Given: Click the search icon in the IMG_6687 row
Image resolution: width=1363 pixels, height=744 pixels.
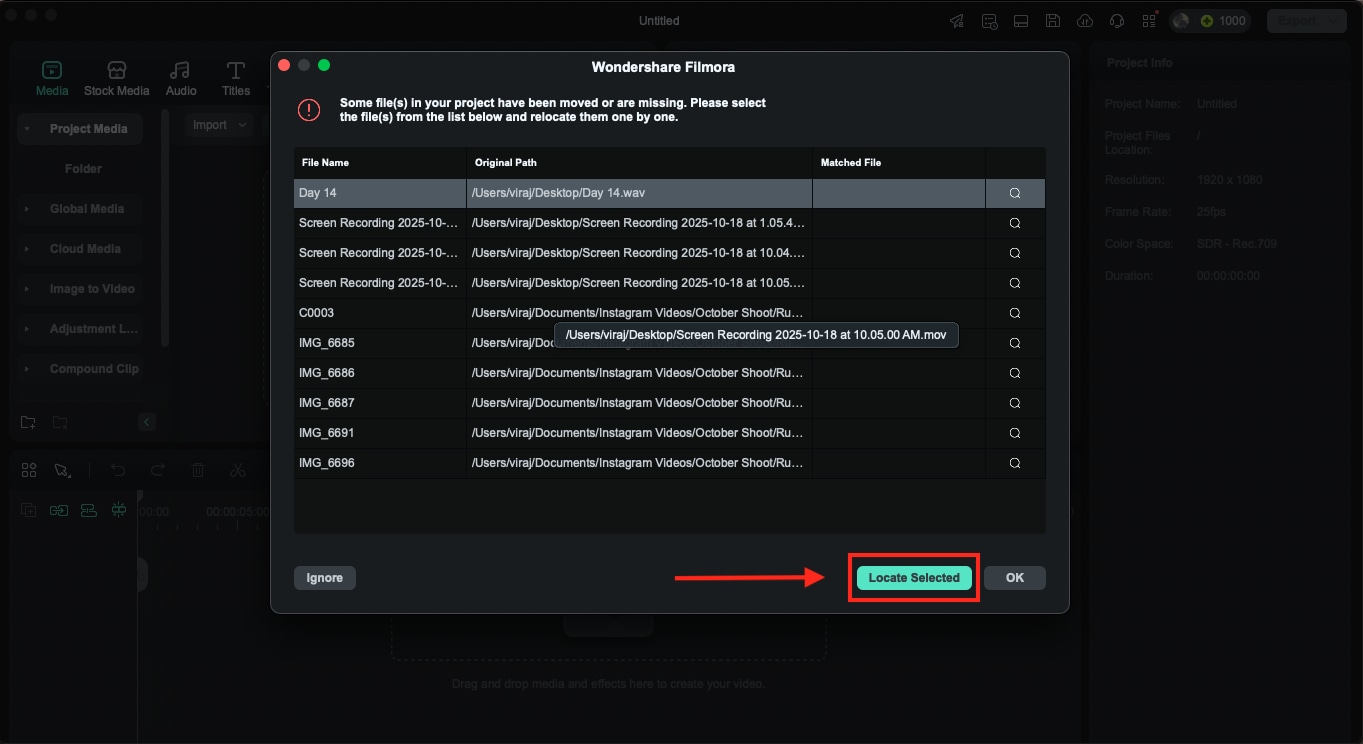Looking at the screenshot, I should [x=1014, y=403].
